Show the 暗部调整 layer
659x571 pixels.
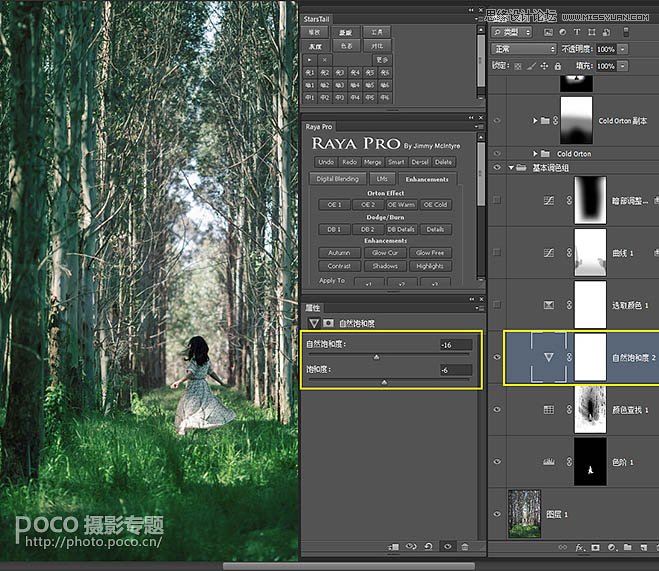497,200
